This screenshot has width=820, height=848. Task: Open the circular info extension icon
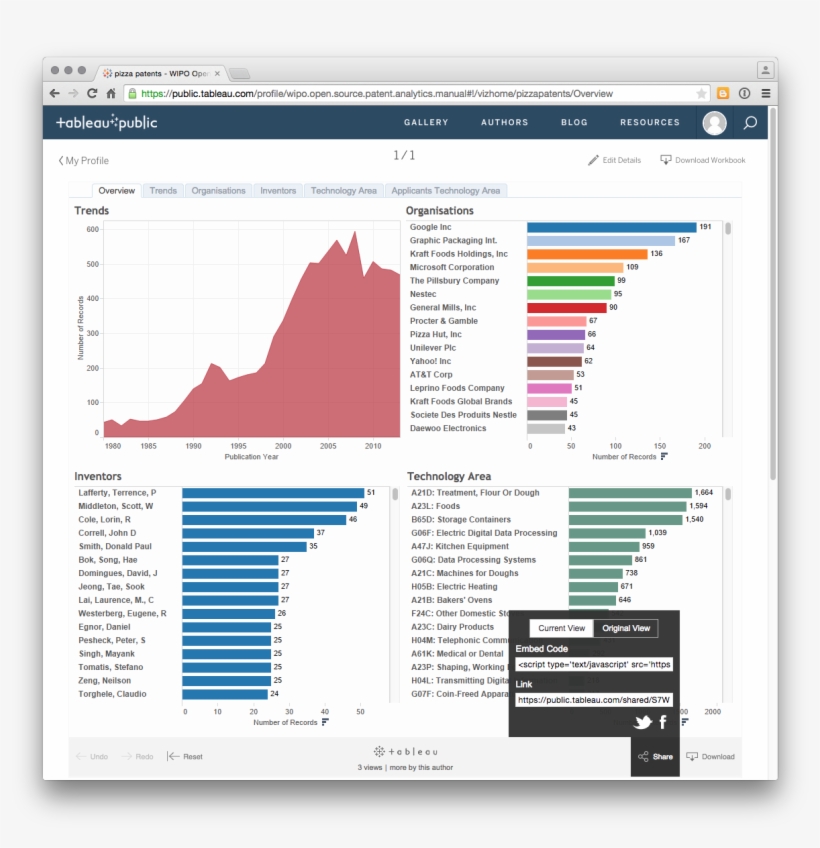coord(744,94)
